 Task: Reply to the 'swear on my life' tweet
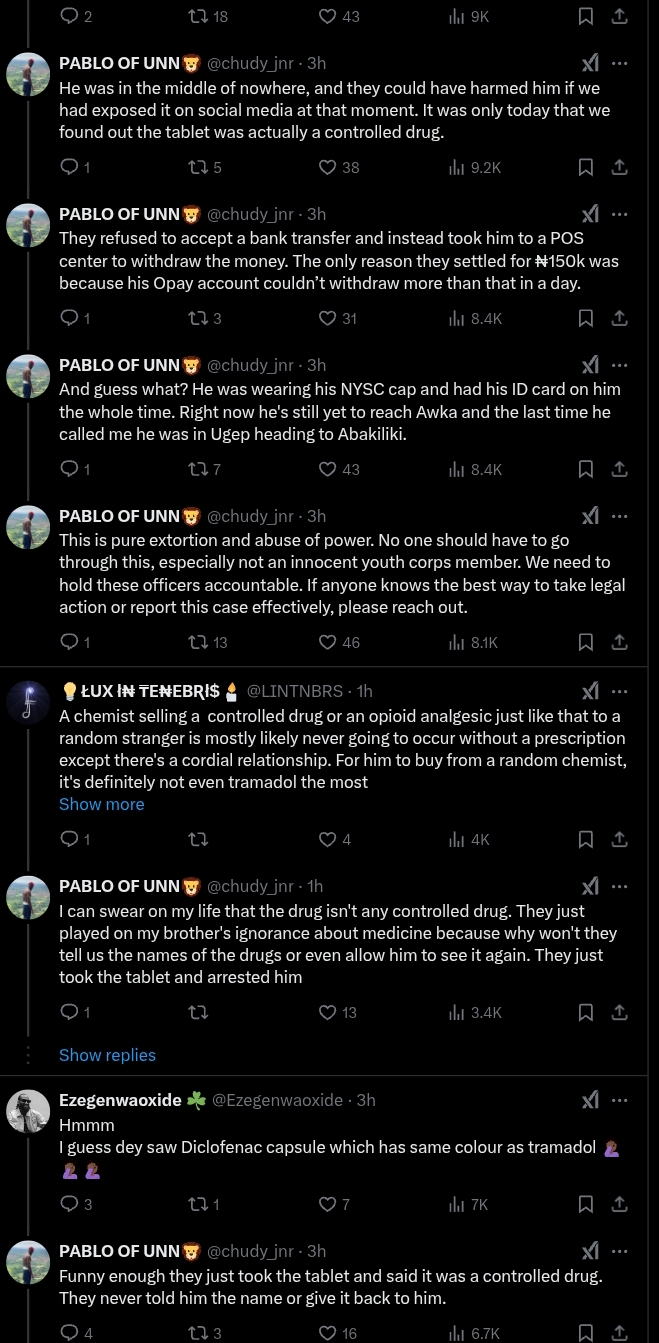[x=70, y=1012]
